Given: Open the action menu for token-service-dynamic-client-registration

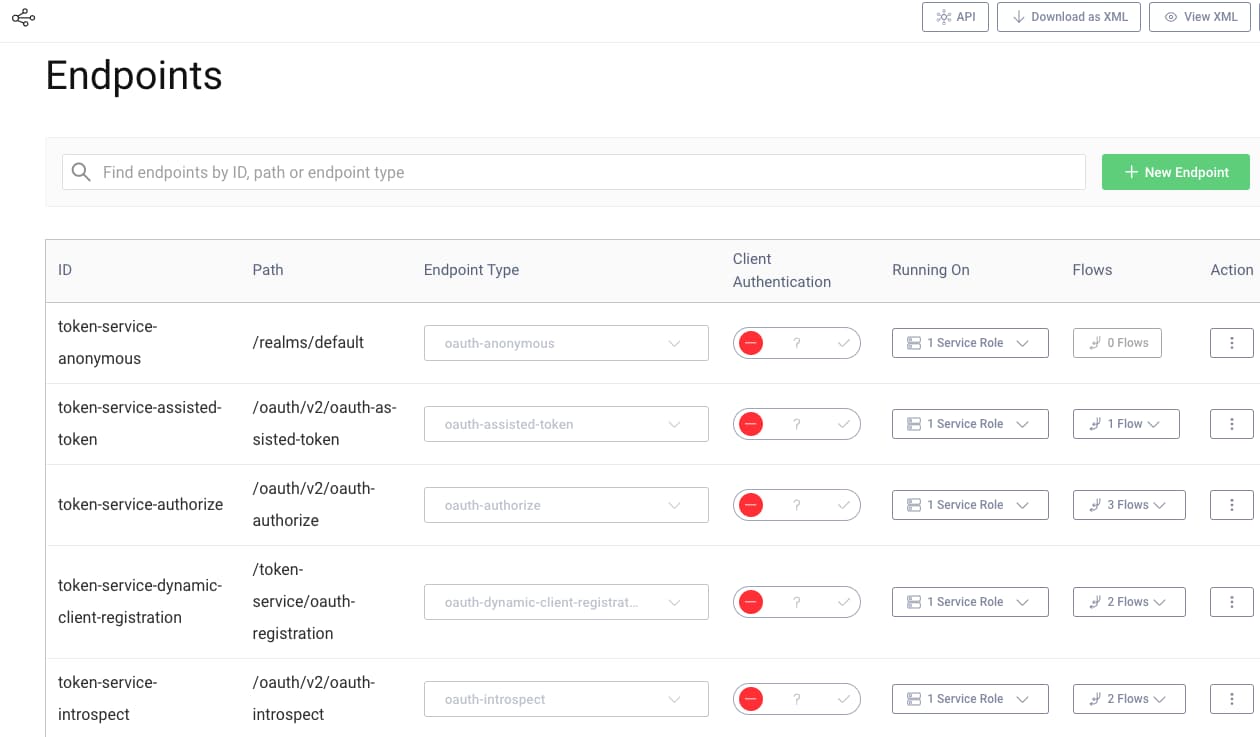Looking at the screenshot, I should click(1231, 601).
